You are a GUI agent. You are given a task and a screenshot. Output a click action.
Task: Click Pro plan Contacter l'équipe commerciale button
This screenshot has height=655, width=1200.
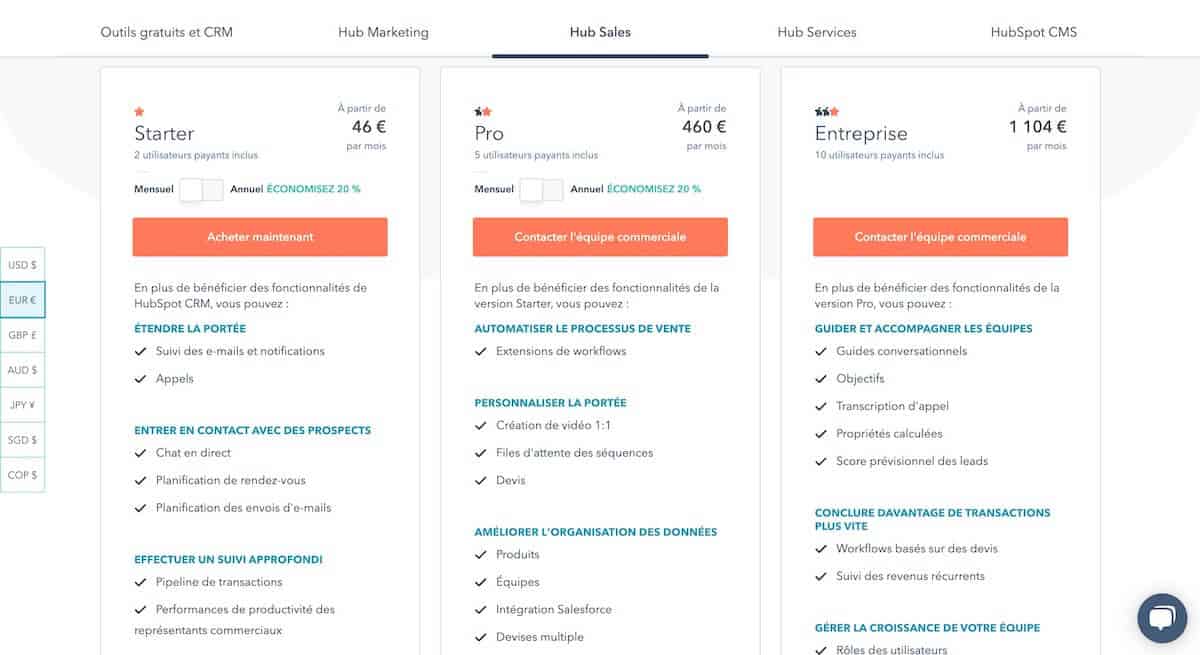pyautogui.click(x=600, y=237)
